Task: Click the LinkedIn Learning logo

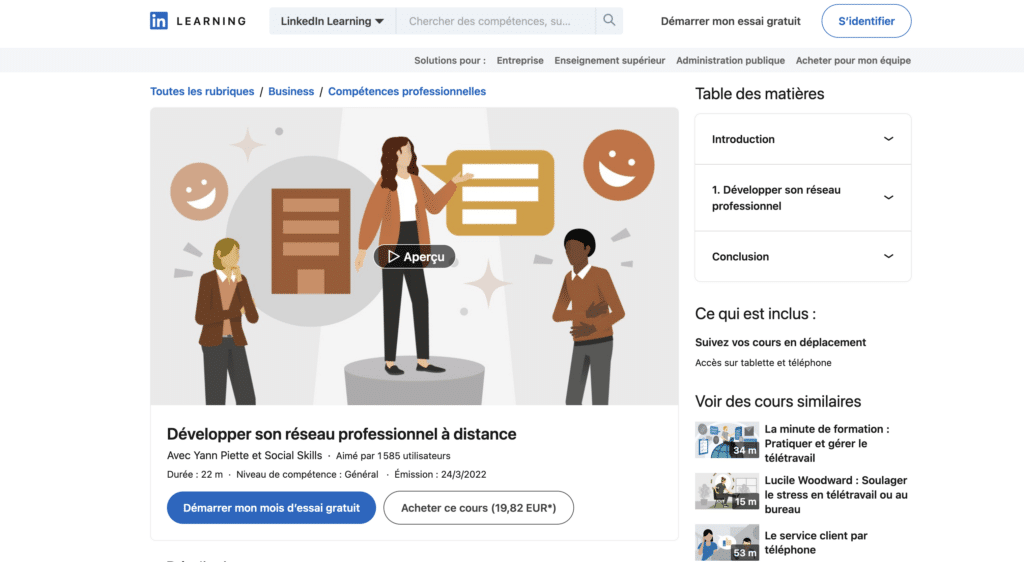Action: click(x=198, y=21)
